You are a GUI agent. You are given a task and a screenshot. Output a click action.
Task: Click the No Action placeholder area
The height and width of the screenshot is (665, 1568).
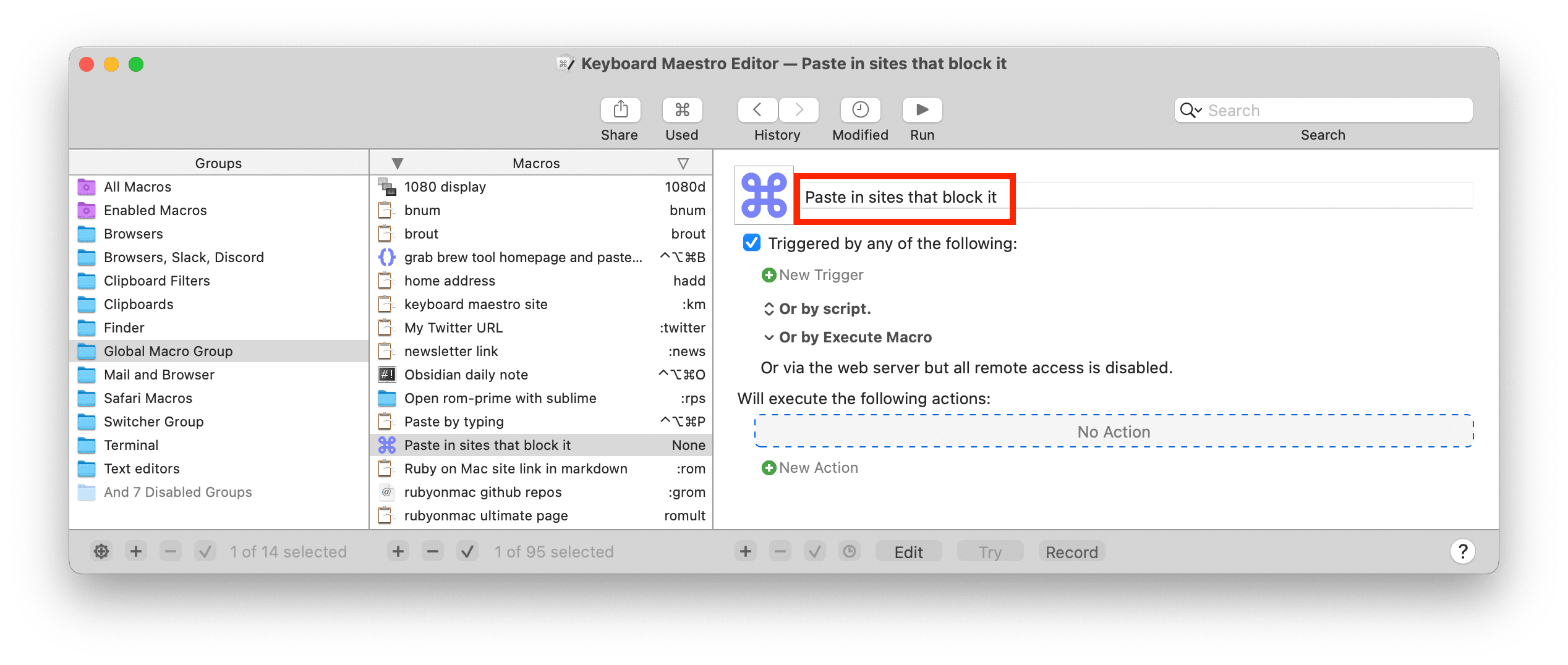click(x=1114, y=431)
